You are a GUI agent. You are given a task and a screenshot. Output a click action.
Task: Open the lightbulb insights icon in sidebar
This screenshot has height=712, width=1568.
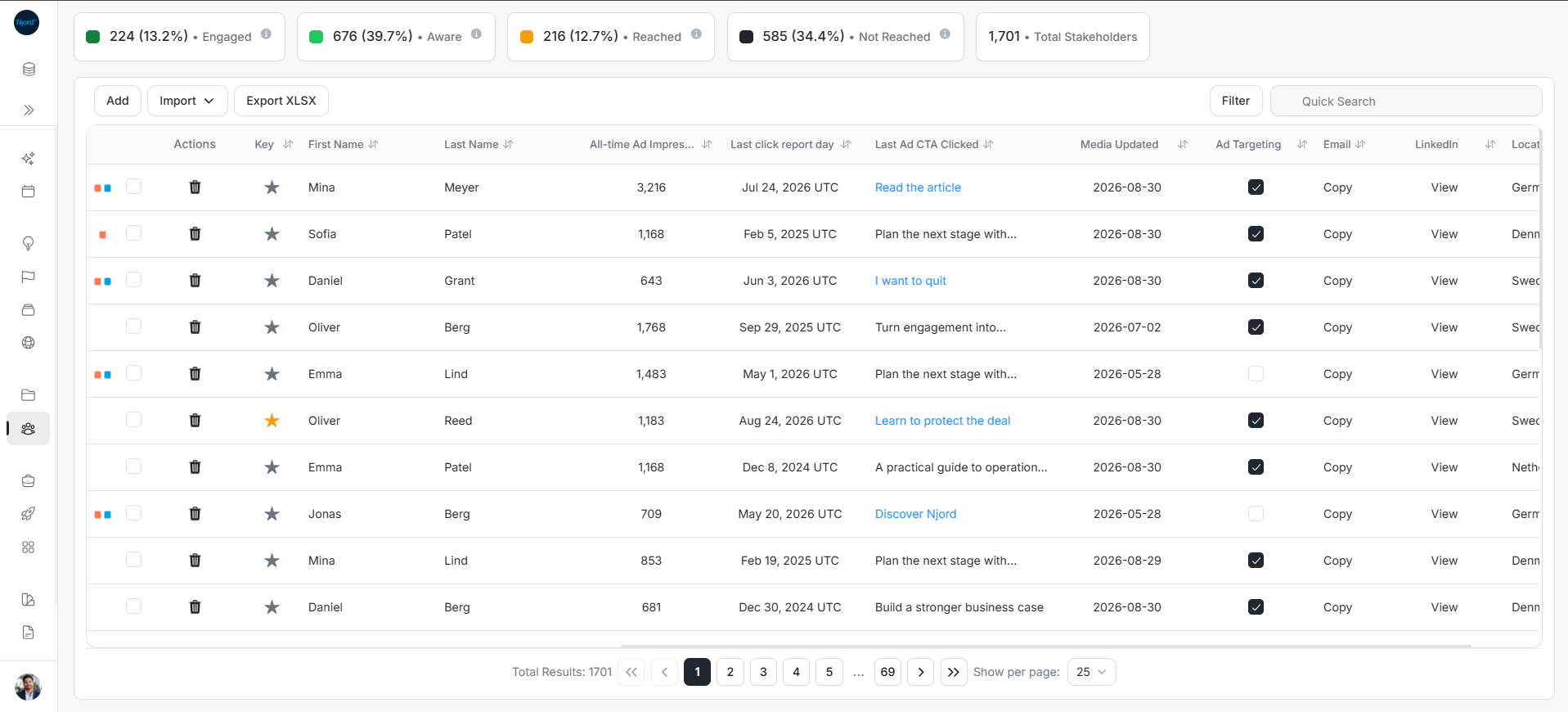coord(29,243)
